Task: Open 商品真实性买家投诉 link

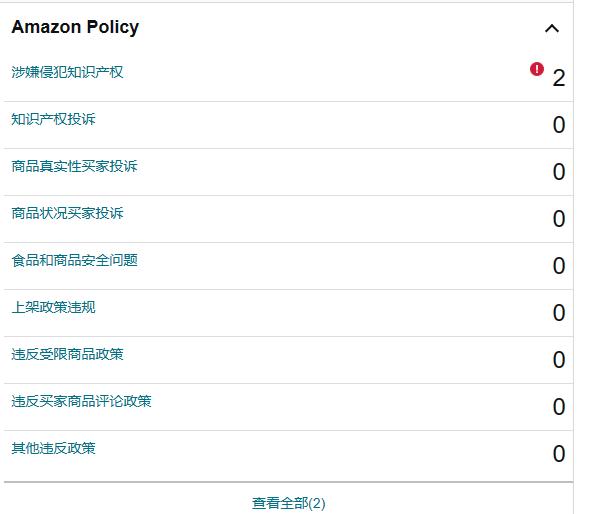Action: coord(74,166)
